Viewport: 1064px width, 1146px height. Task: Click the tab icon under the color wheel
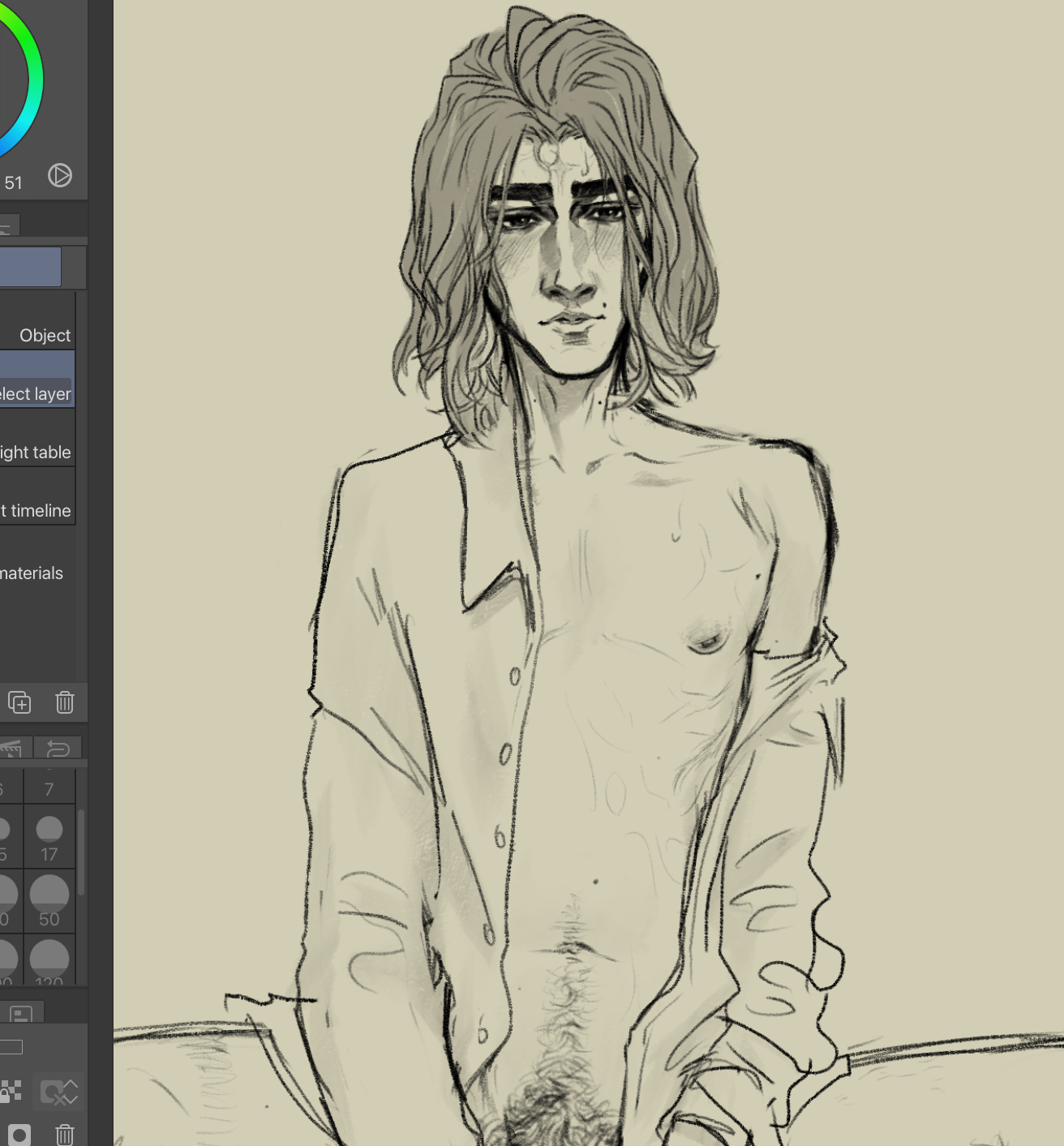point(10,225)
